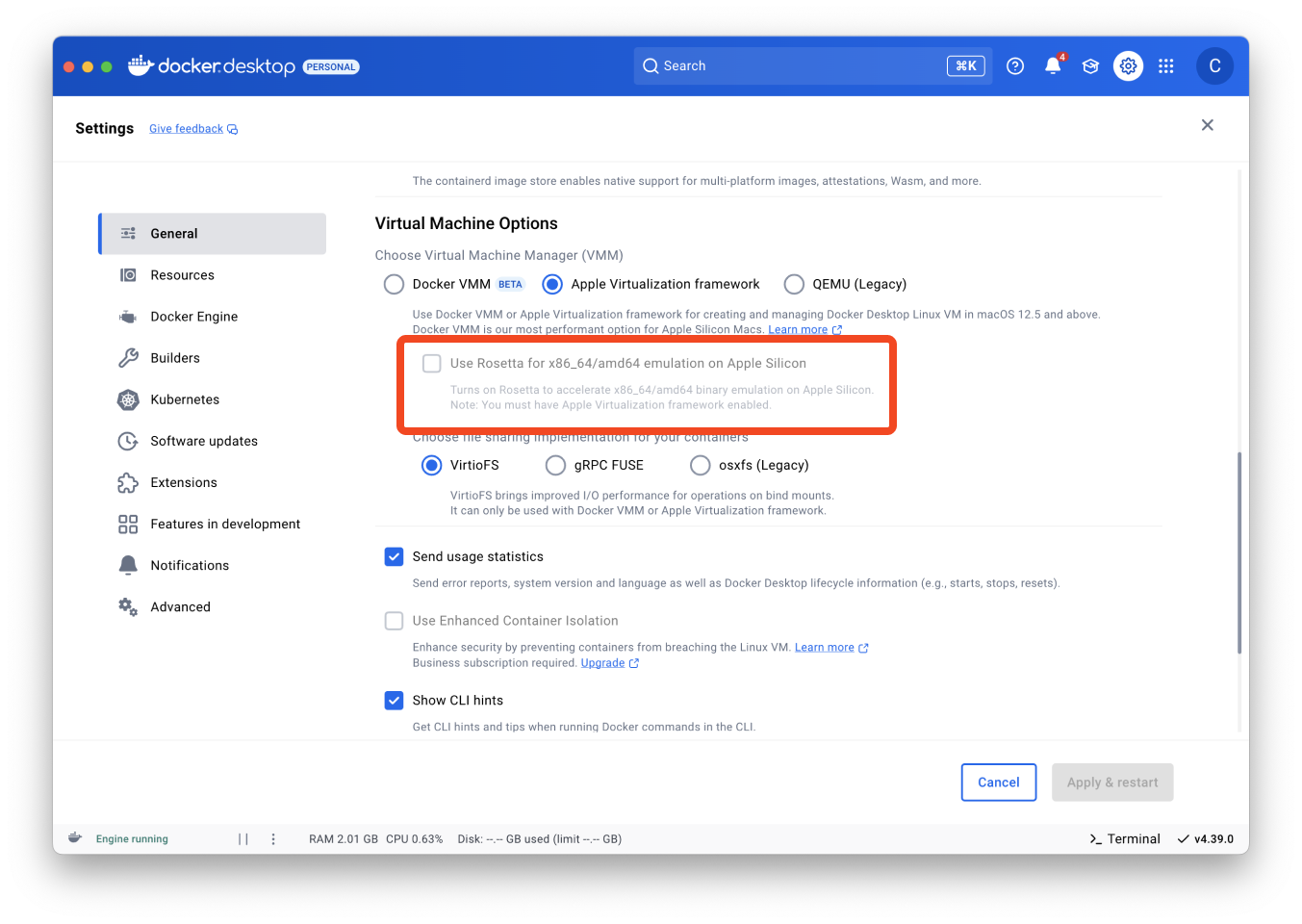
Task: Click the Resources disk icon in sidebar
Action: 128,275
